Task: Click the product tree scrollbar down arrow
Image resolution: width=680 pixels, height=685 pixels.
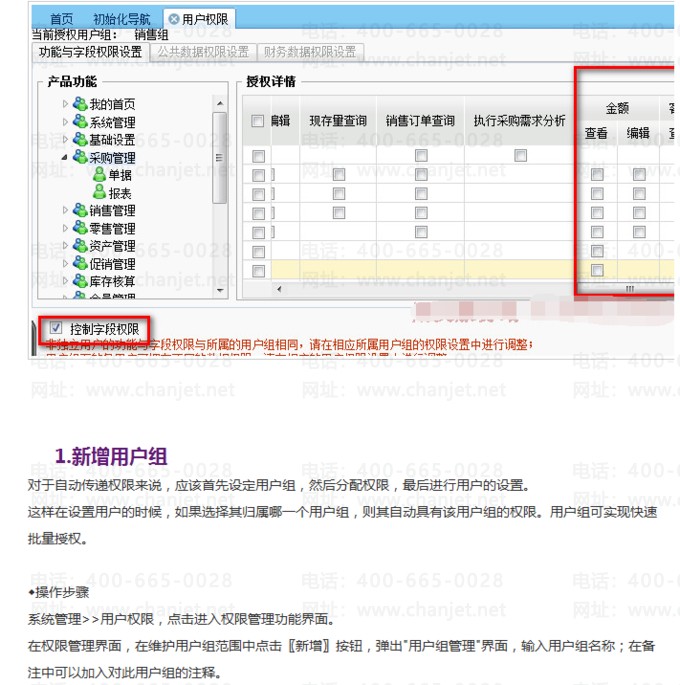Action: 220,290
